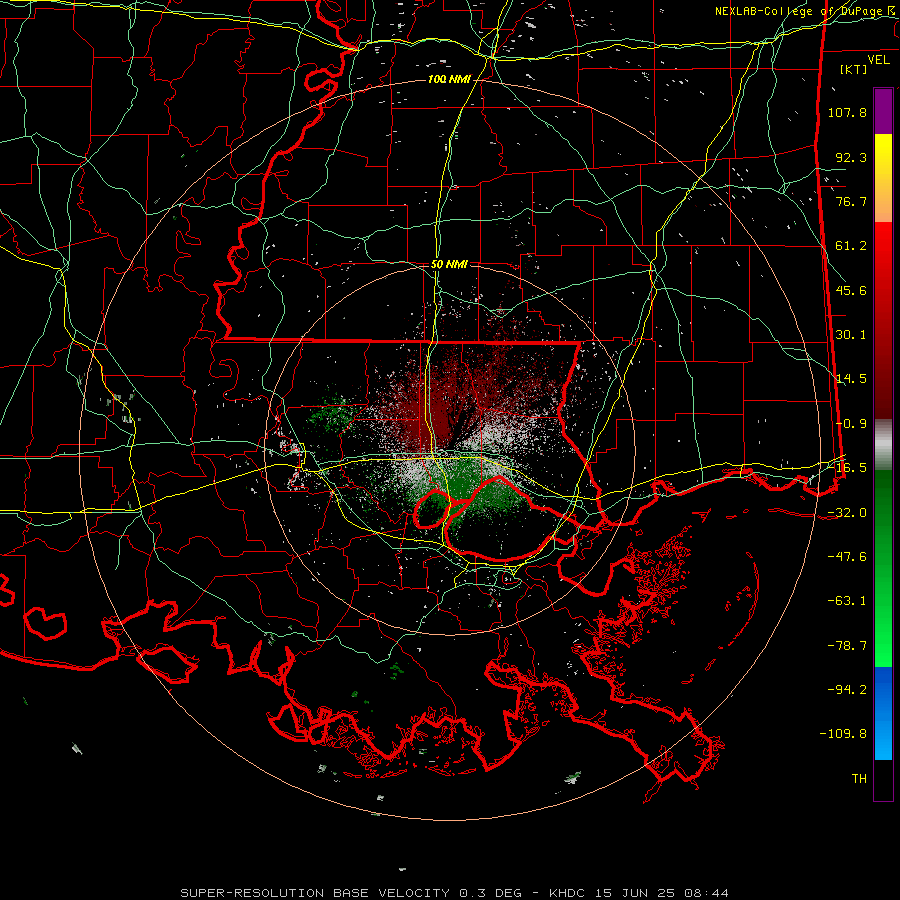Select the -109.8 velocity scale value
Viewport: 900px width, 900px height.
tap(844, 734)
